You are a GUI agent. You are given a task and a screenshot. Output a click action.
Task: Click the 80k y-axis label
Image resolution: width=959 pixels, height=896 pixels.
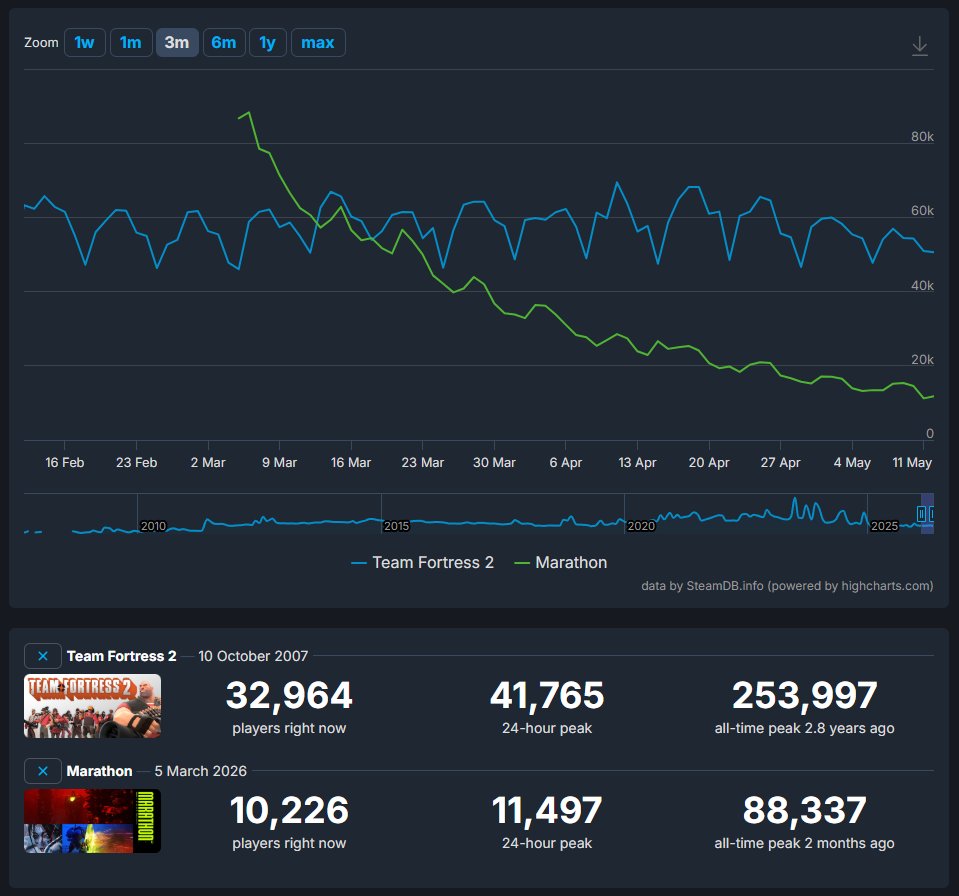tap(922, 136)
